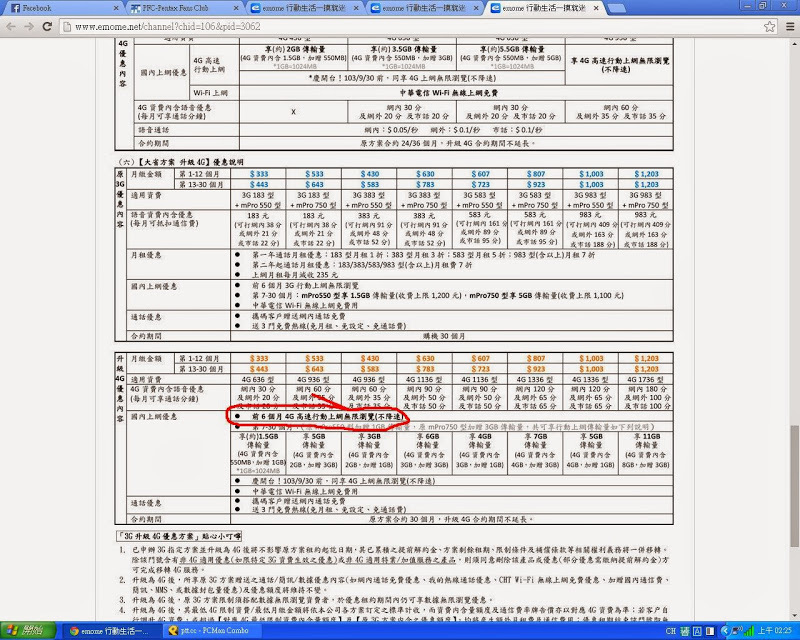The height and width of the screenshot is (640, 800).
Task: Click the blue $333 price in the 3G table
Action: [259, 174]
